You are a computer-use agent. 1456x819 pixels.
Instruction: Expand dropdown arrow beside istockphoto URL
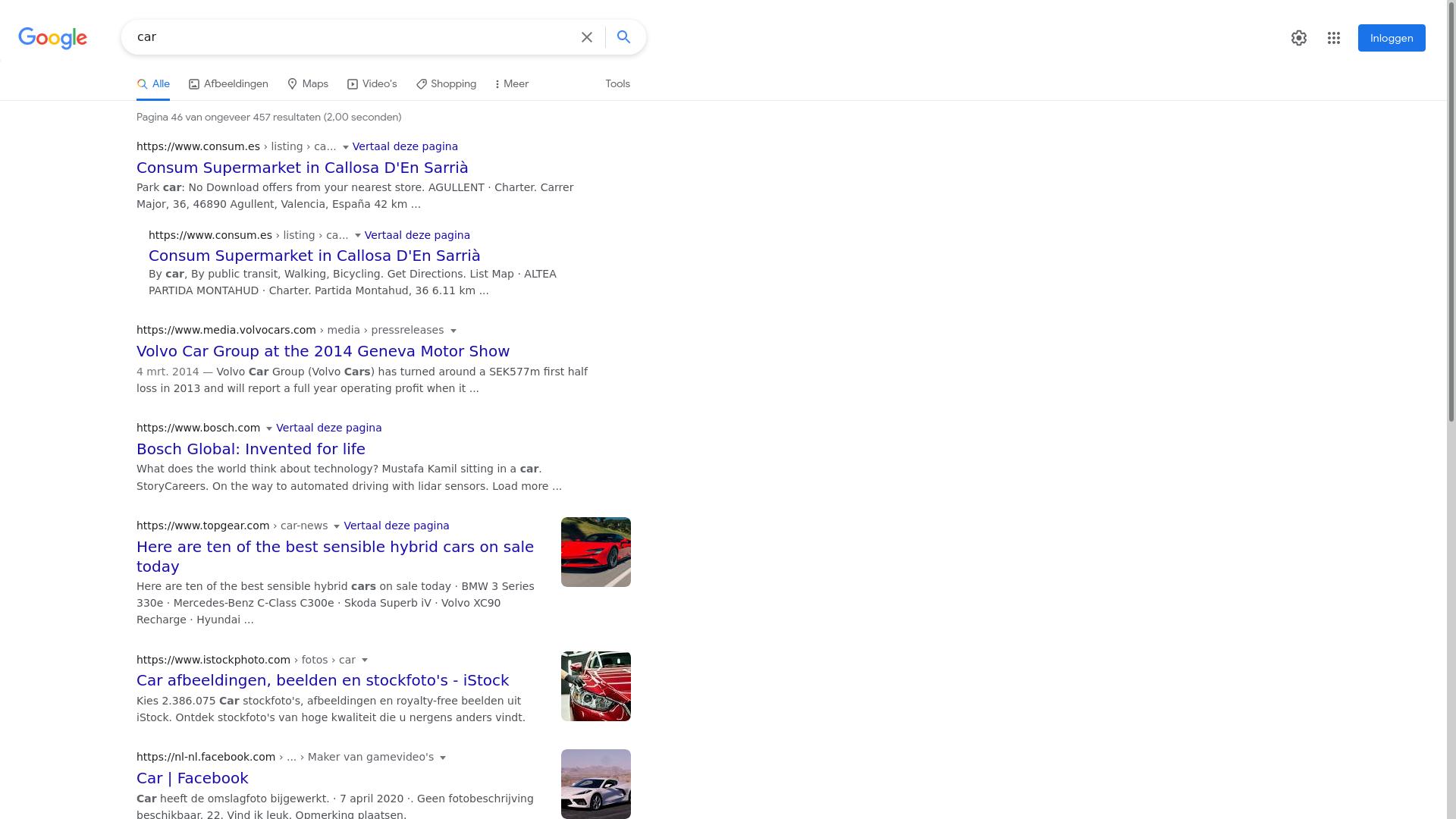click(365, 661)
